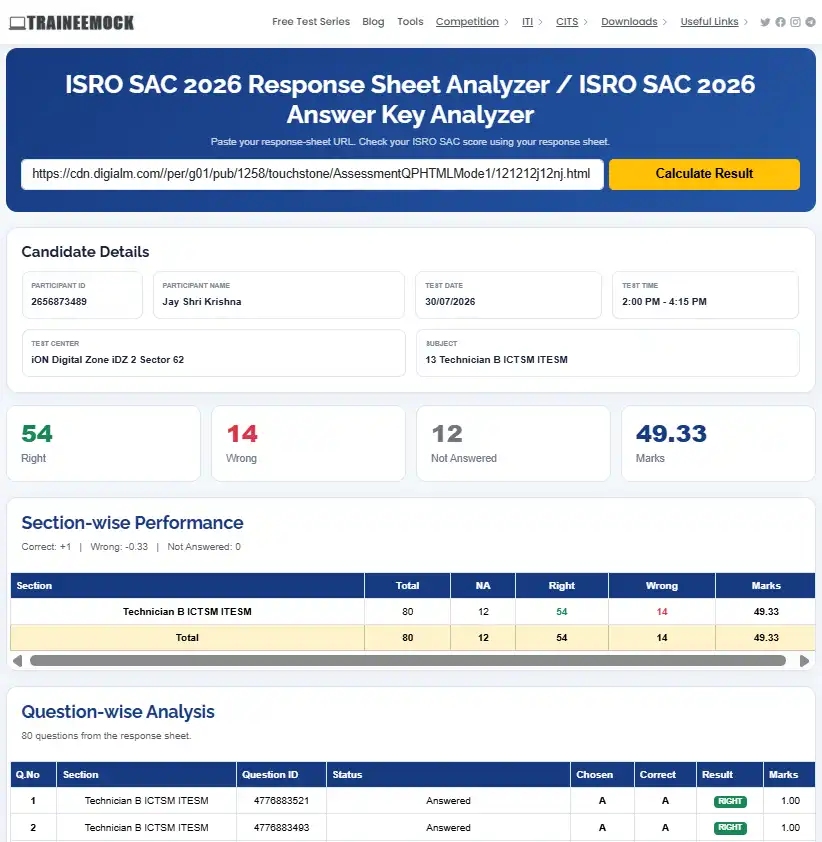Expand the Useful Links menu chevron
Image resolution: width=822 pixels, height=842 pixels.
(x=746, y=22)
